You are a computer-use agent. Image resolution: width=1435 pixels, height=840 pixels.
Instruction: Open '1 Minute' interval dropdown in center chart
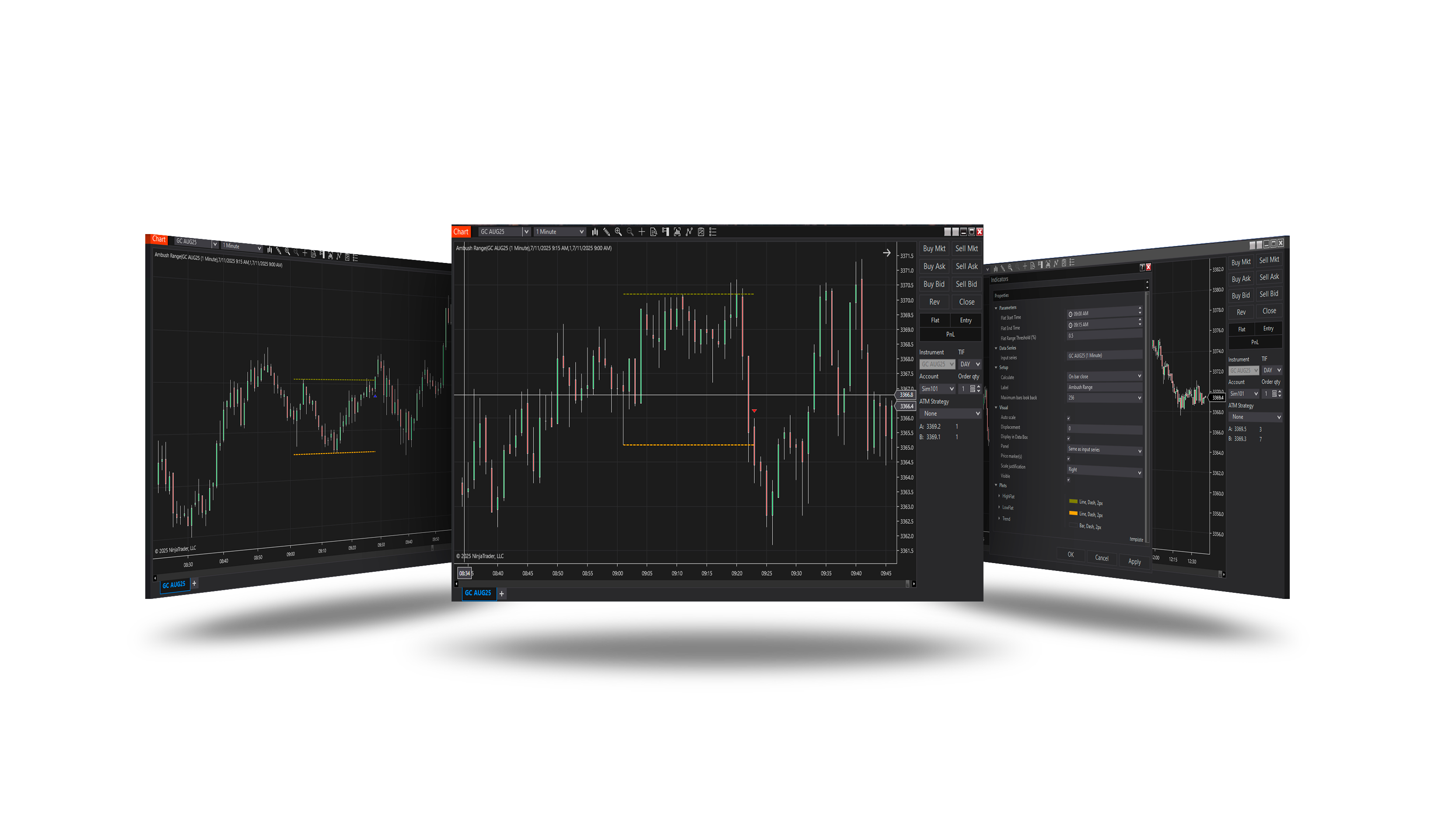coord(560,232)
